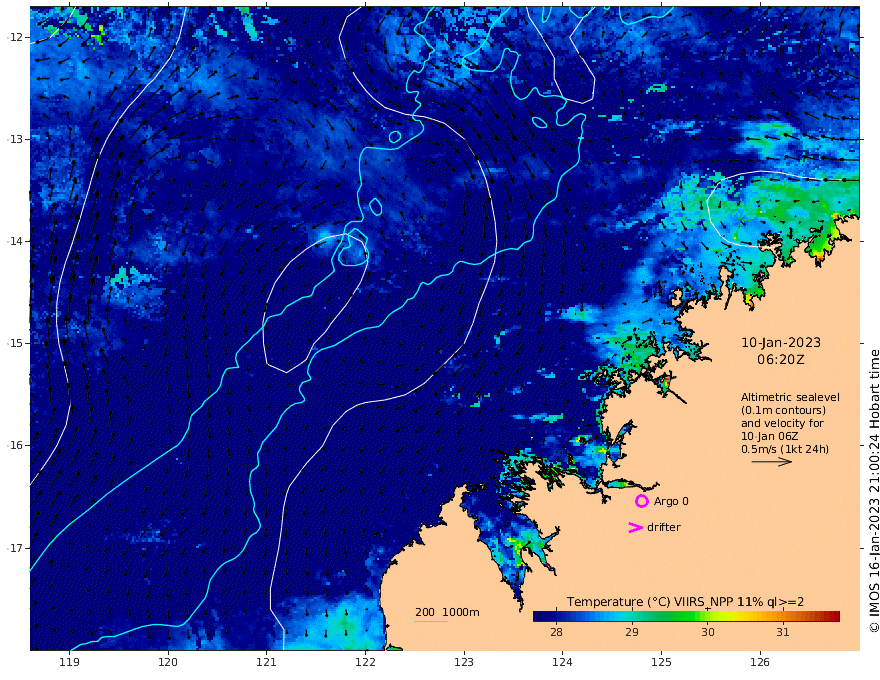Click colorbar tick label 30

(708, 632)
